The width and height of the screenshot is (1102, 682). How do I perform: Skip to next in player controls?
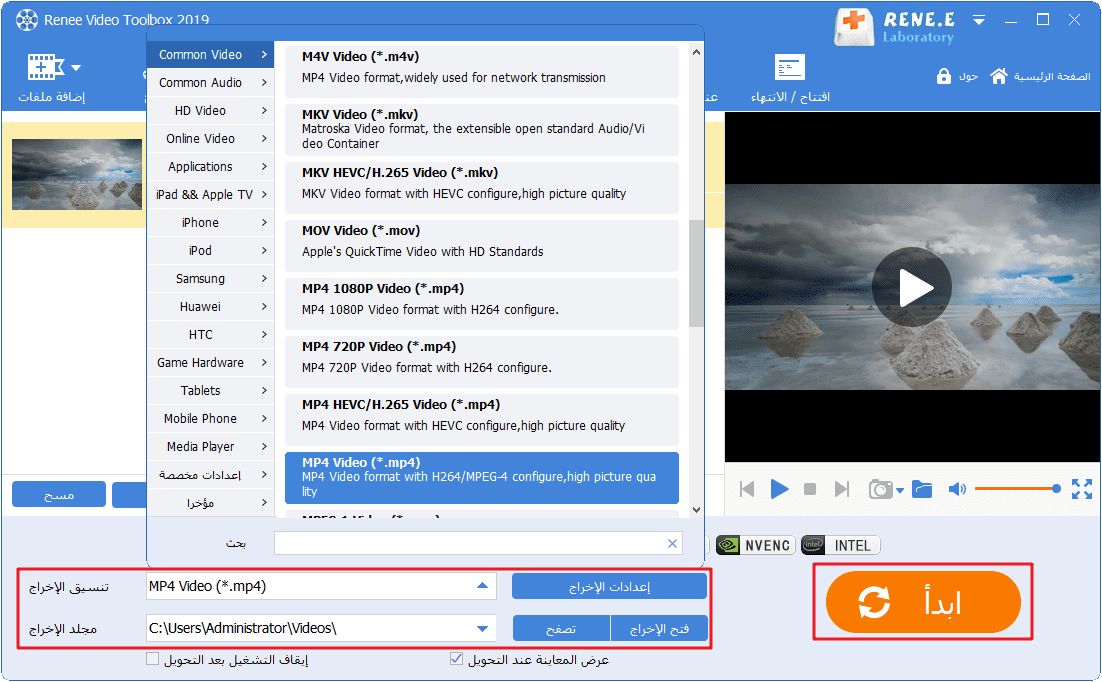(841, 489)
